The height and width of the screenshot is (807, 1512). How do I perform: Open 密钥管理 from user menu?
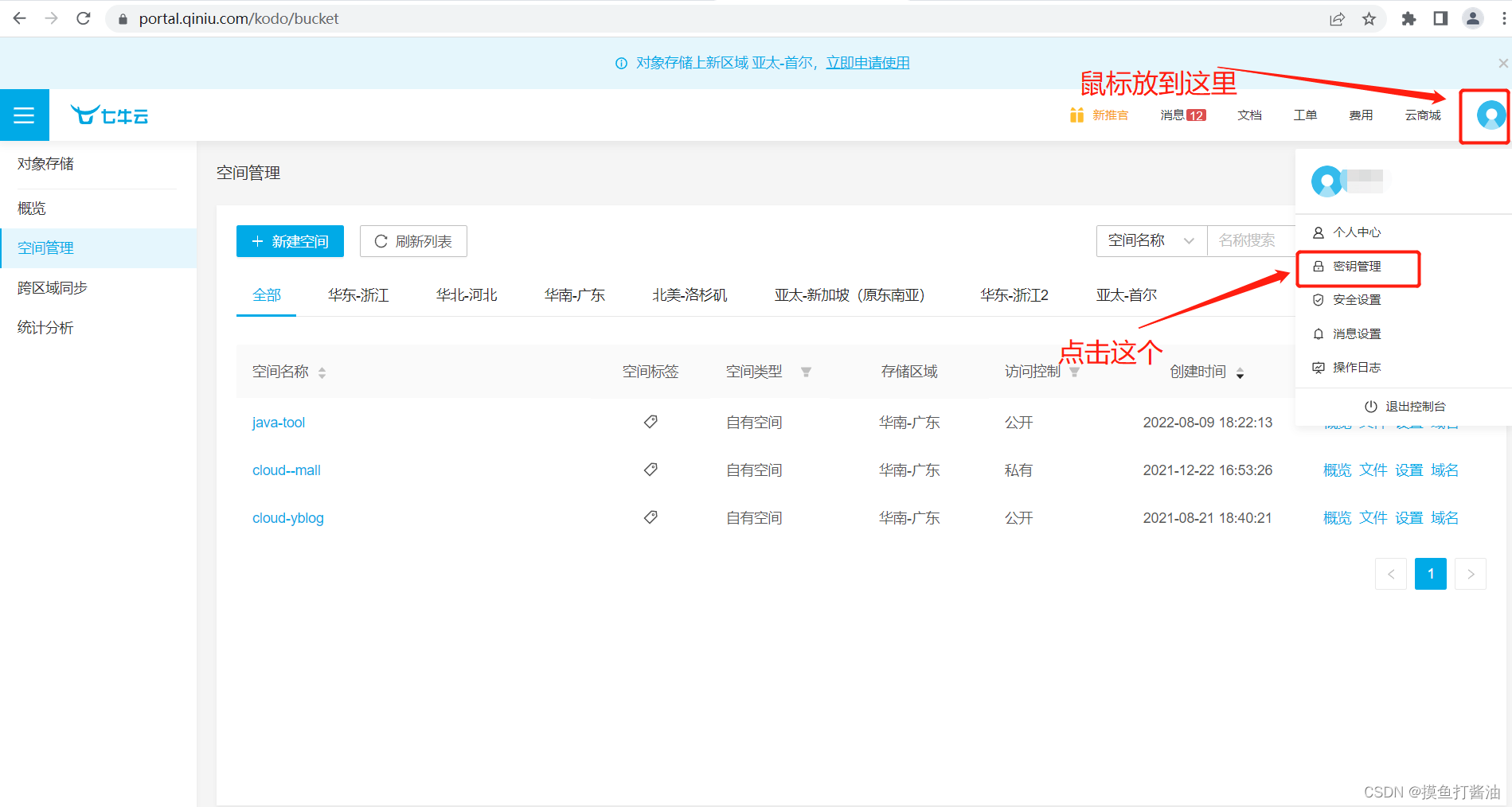[1357, 267]
